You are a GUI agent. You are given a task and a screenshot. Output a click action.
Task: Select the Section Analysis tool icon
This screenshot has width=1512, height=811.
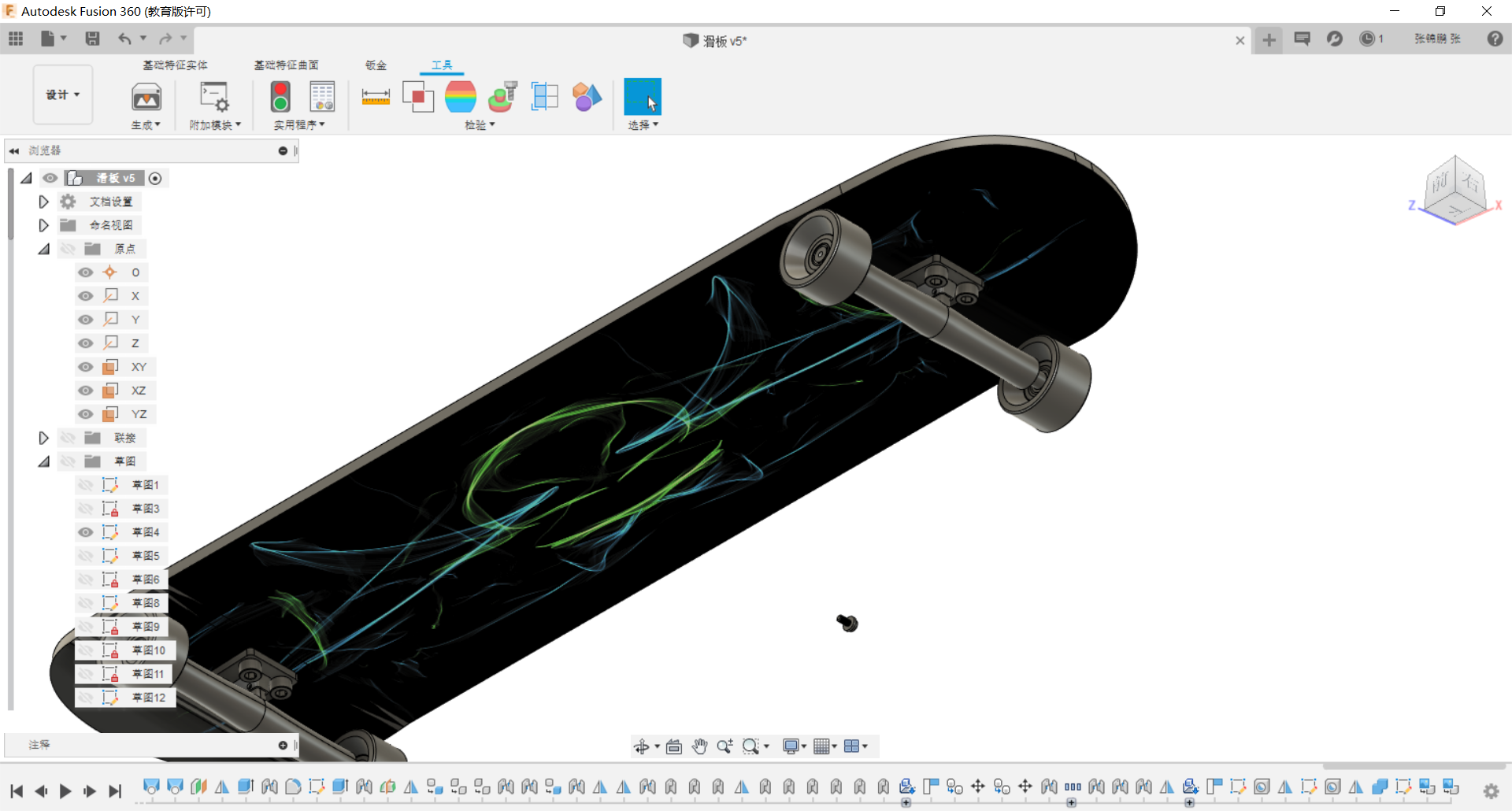[545, 97]
